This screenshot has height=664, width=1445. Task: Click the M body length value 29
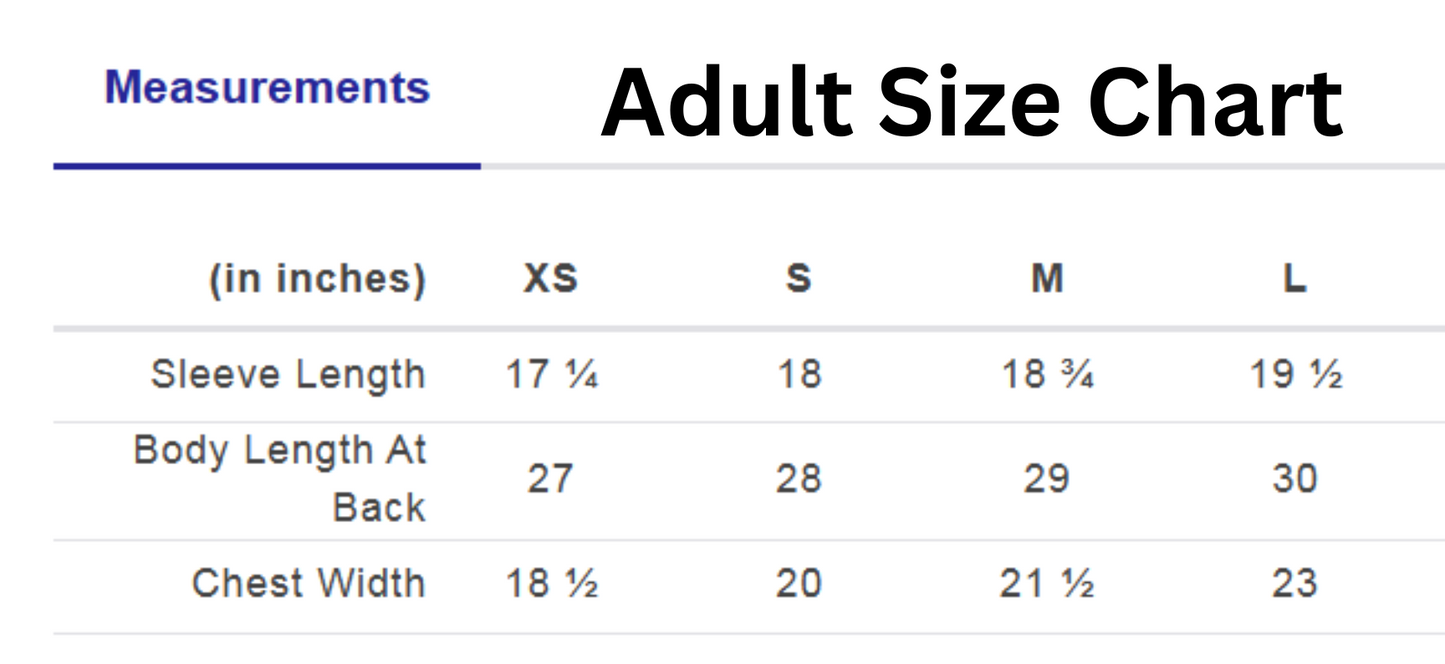(x=1046, y=479)
